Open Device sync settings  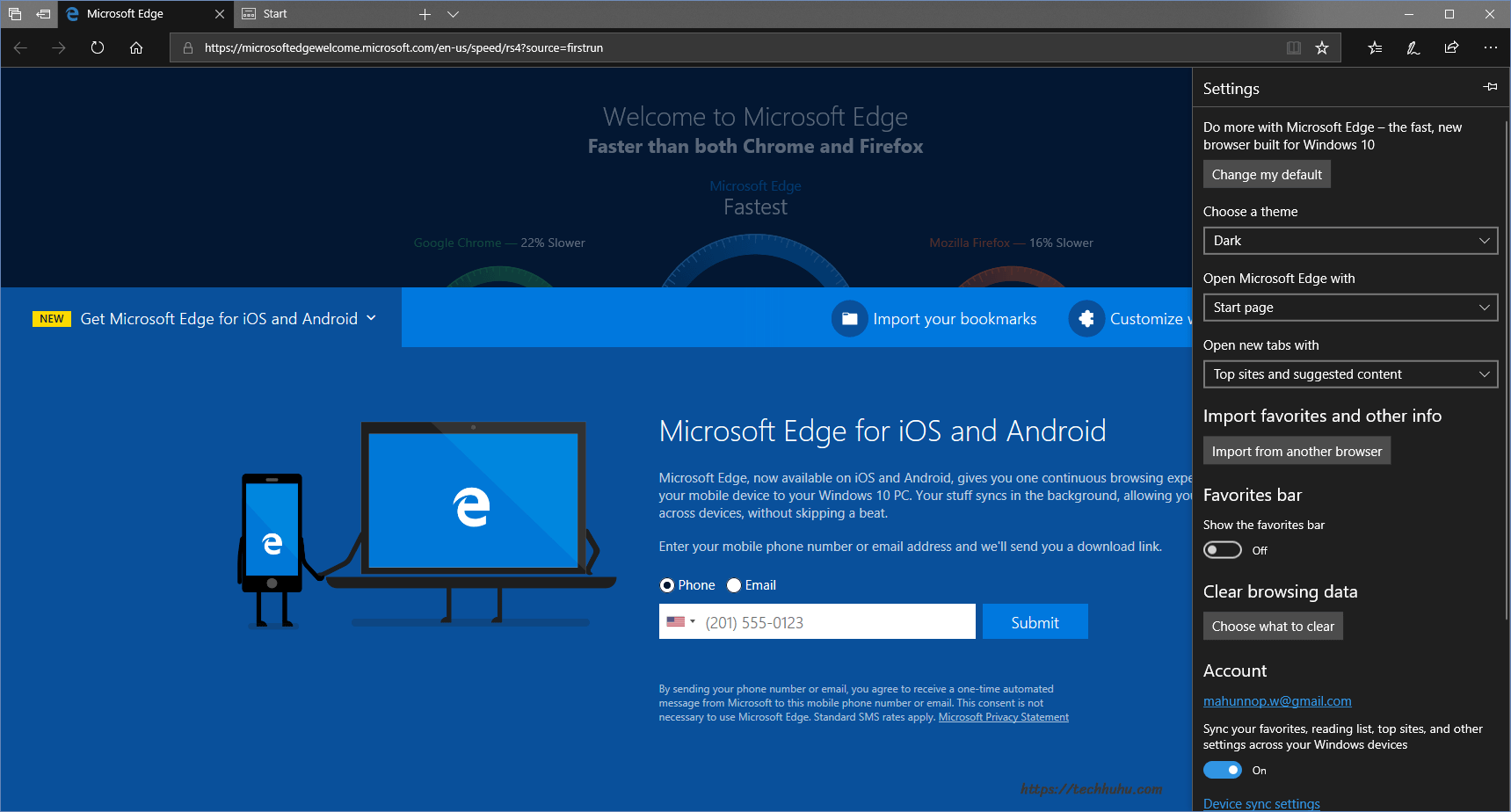click(x=1261, y=803)
